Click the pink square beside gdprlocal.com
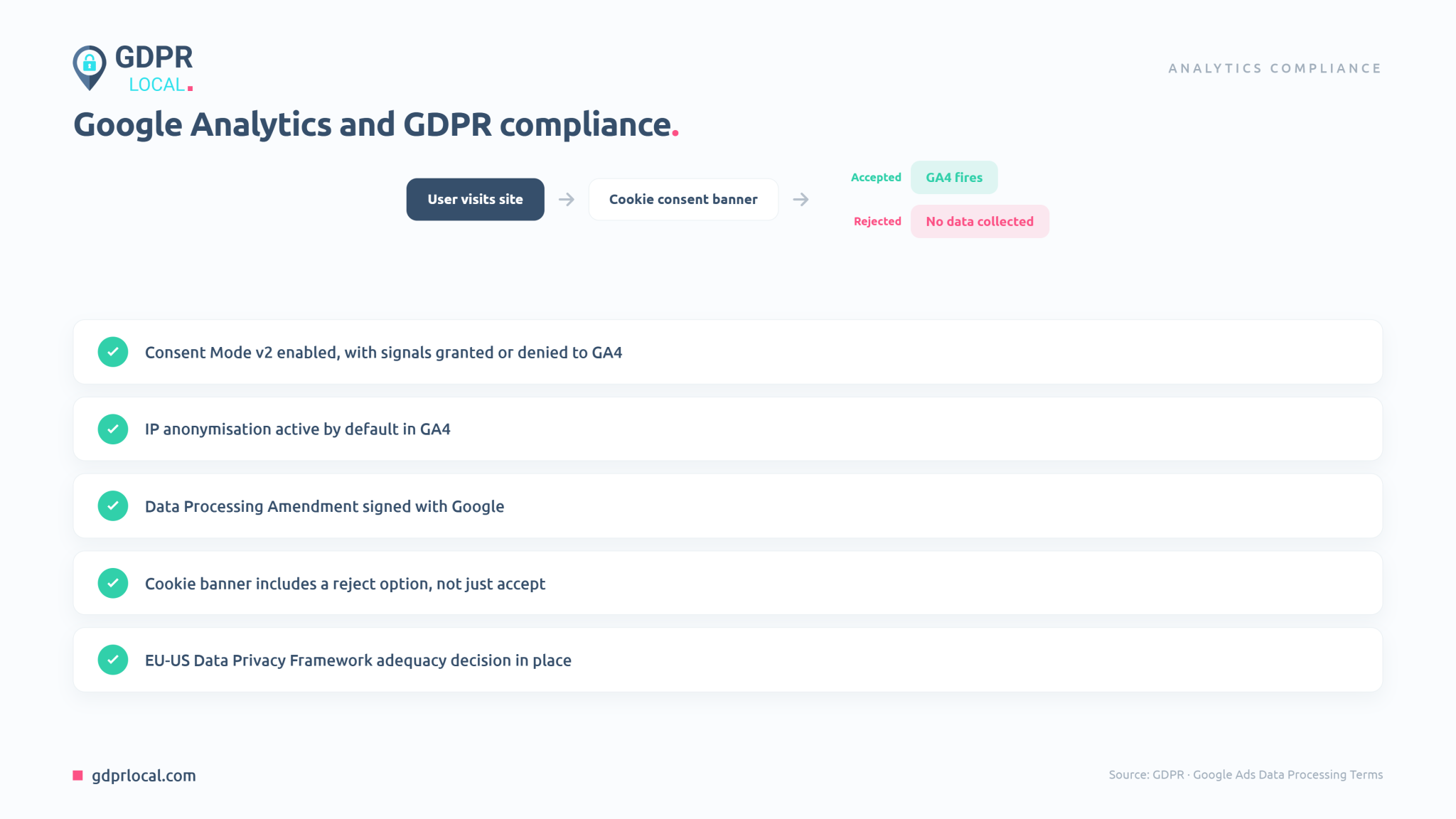The width and height of the screenshot is (1456, 819). coord(78,775)
